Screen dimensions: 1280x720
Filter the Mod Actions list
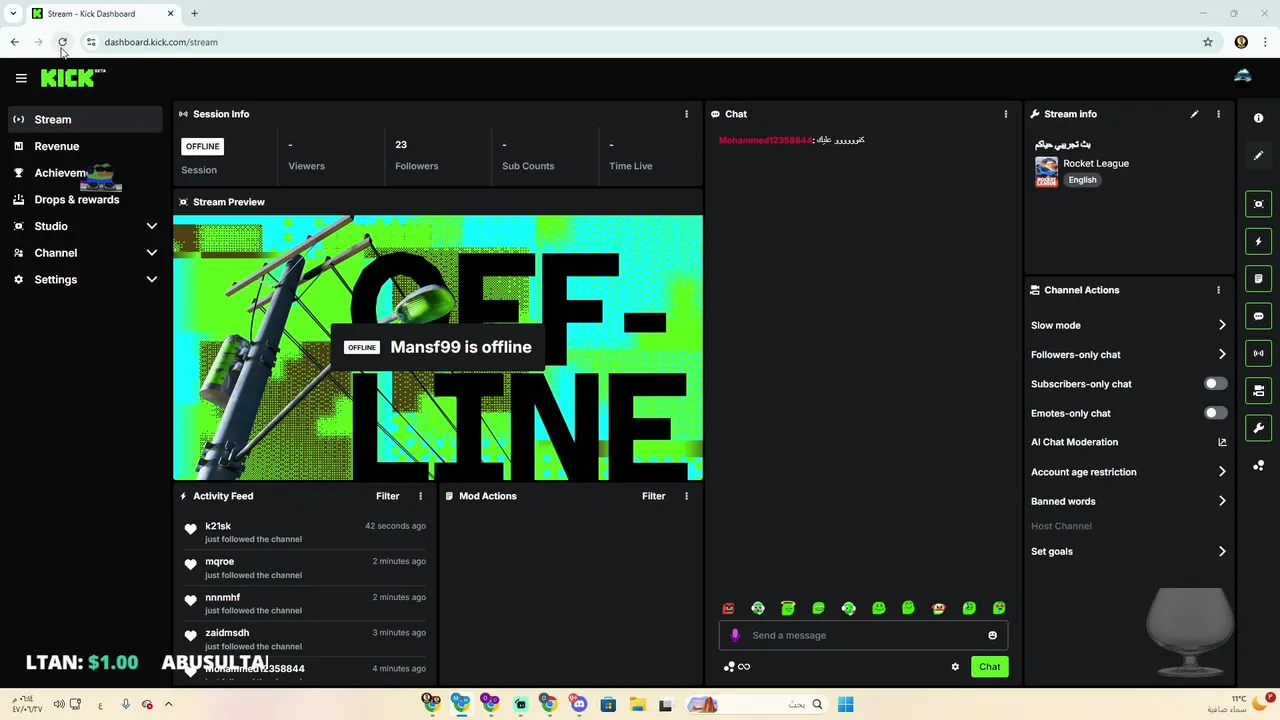pyautogui.click(x=653, y=496)
